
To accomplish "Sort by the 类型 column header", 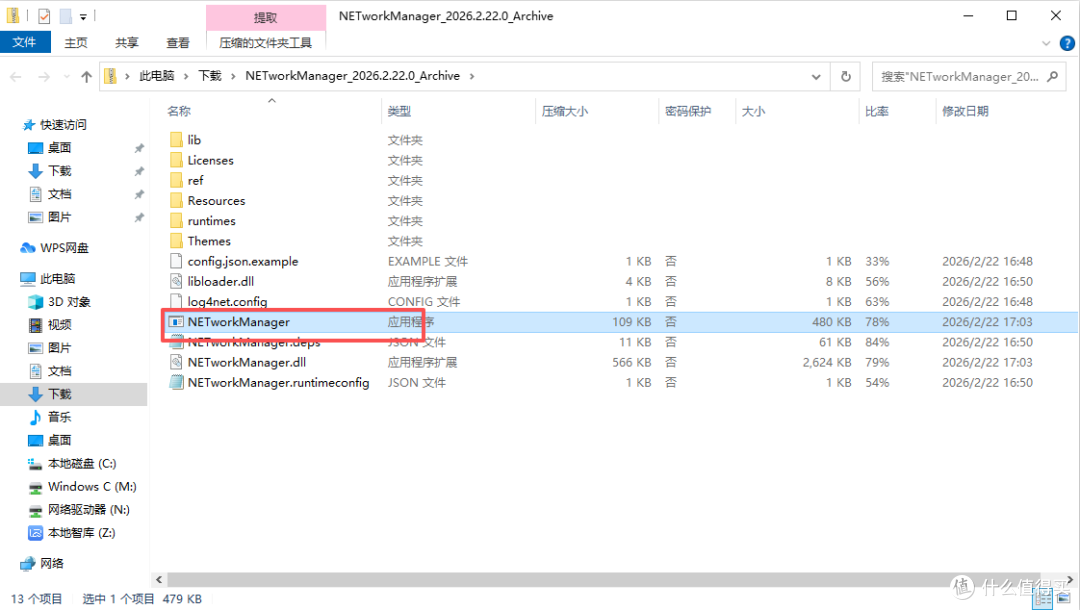I will pos(399,111).
